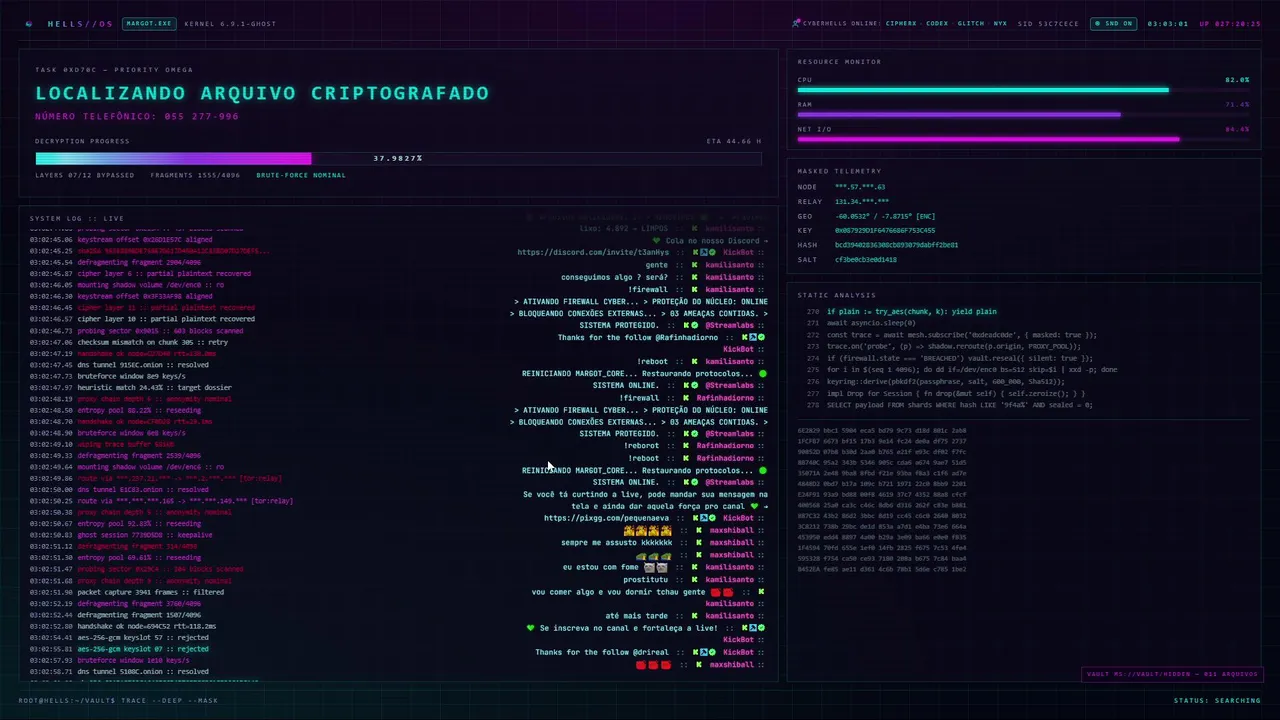
Task: Click the NET I/O usage bar
Action: click(x=1023, y=139)
